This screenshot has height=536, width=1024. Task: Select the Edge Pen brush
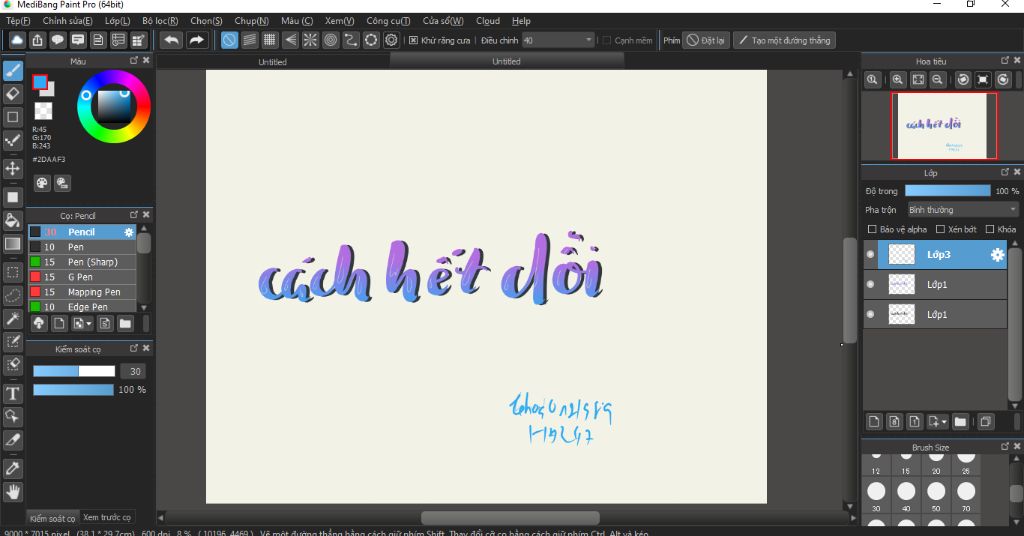pyautogui.click(x=82, y=307)
